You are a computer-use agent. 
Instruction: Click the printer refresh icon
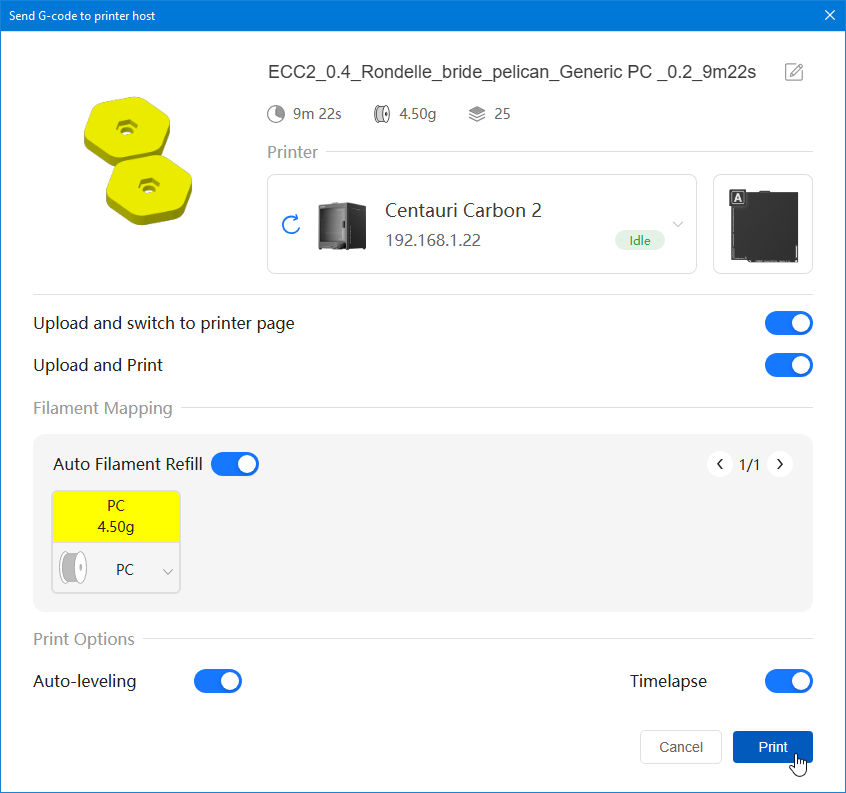291,224
